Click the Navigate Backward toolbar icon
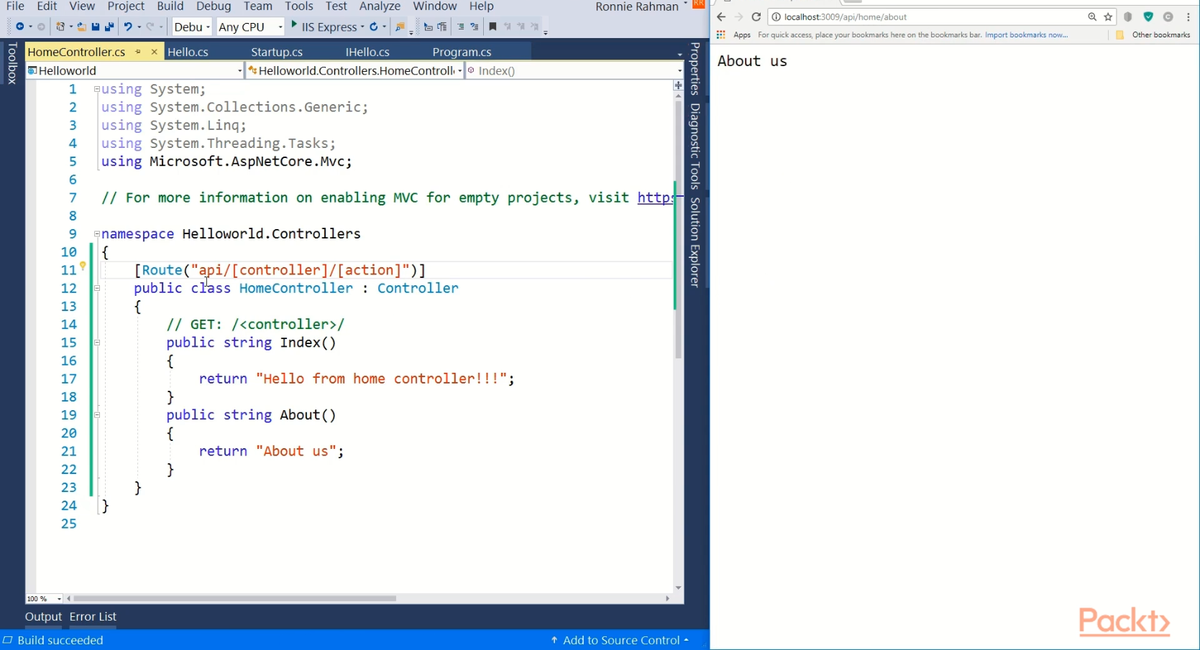The width and height of the screenshot is (1200, 650). (x=19, y=27)
